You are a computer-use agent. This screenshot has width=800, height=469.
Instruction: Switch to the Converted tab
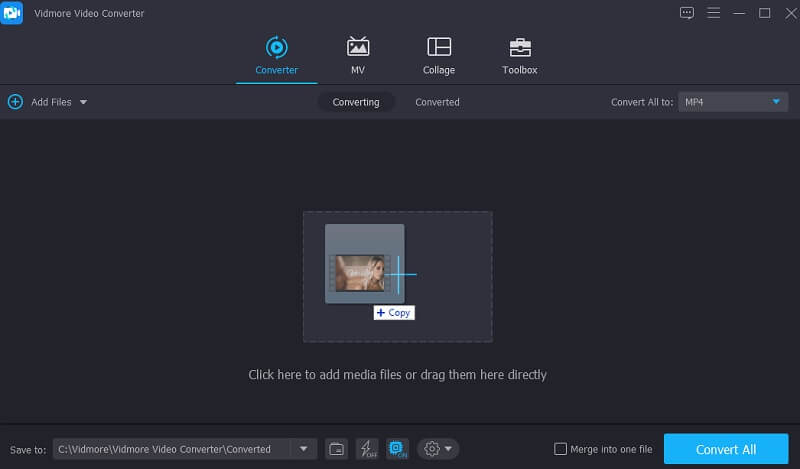[437, 102]
